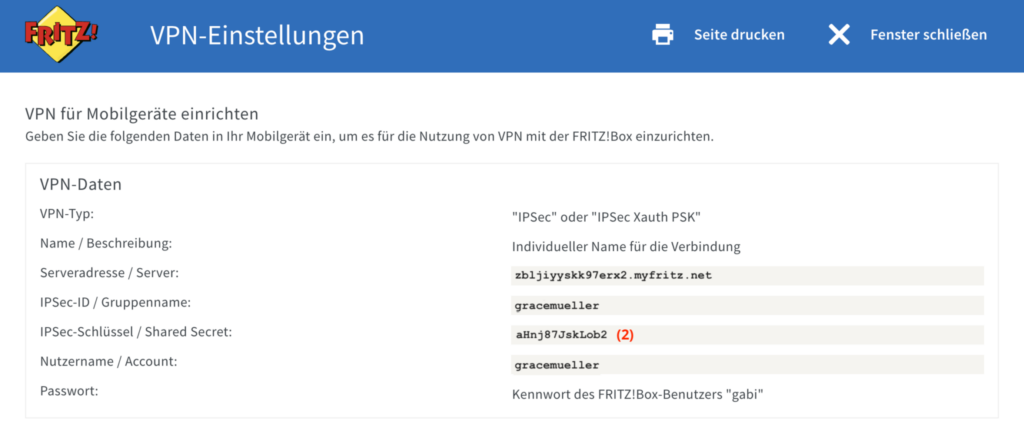Viewport: 1024px width, 424px height.
Task: Click the Name / Beschreibung label
Action: click(x=106, y=244)
